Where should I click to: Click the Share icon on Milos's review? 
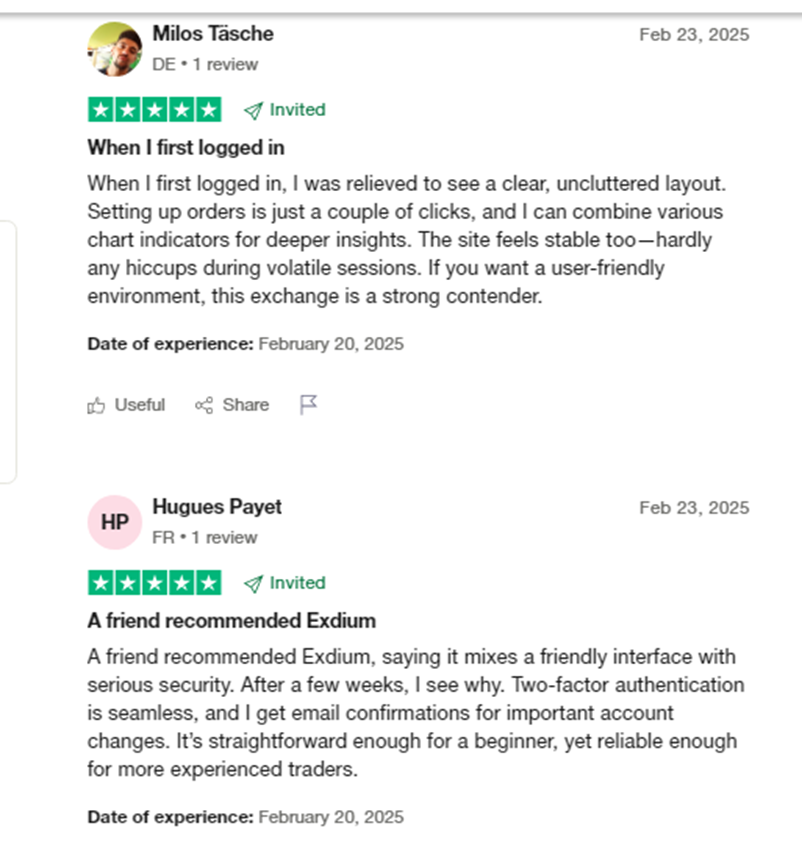tap(204, 405)
